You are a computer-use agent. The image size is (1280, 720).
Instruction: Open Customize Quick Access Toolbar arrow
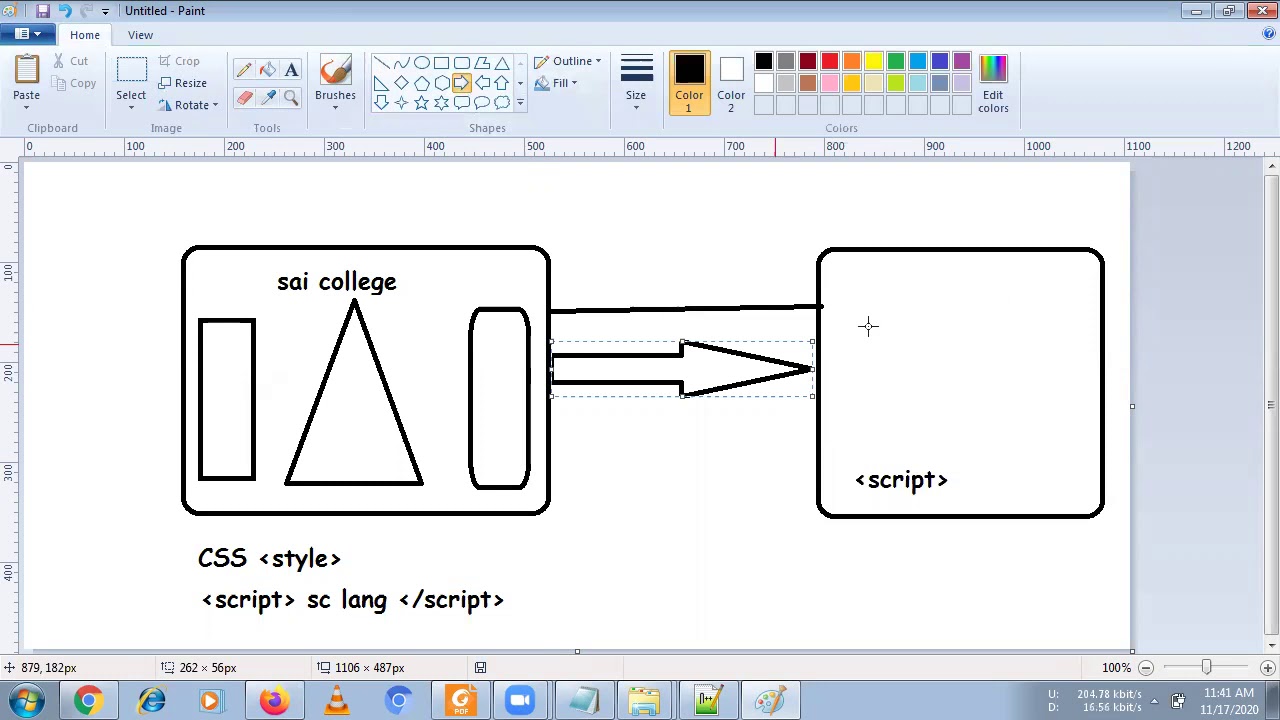pos(105,11)
